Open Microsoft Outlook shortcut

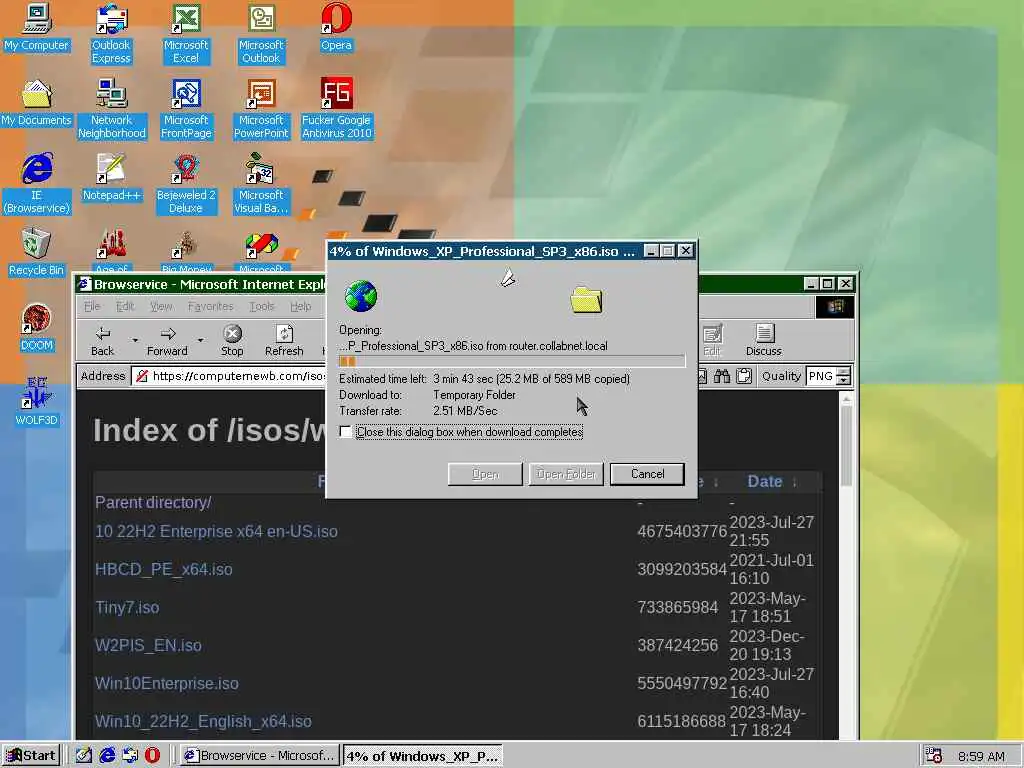click(x=261, y=34)
